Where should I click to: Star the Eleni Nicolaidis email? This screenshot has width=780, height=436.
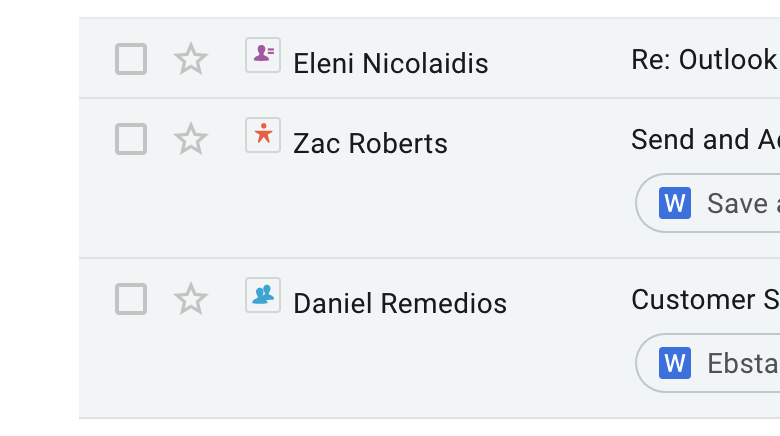tap(190, 59)
